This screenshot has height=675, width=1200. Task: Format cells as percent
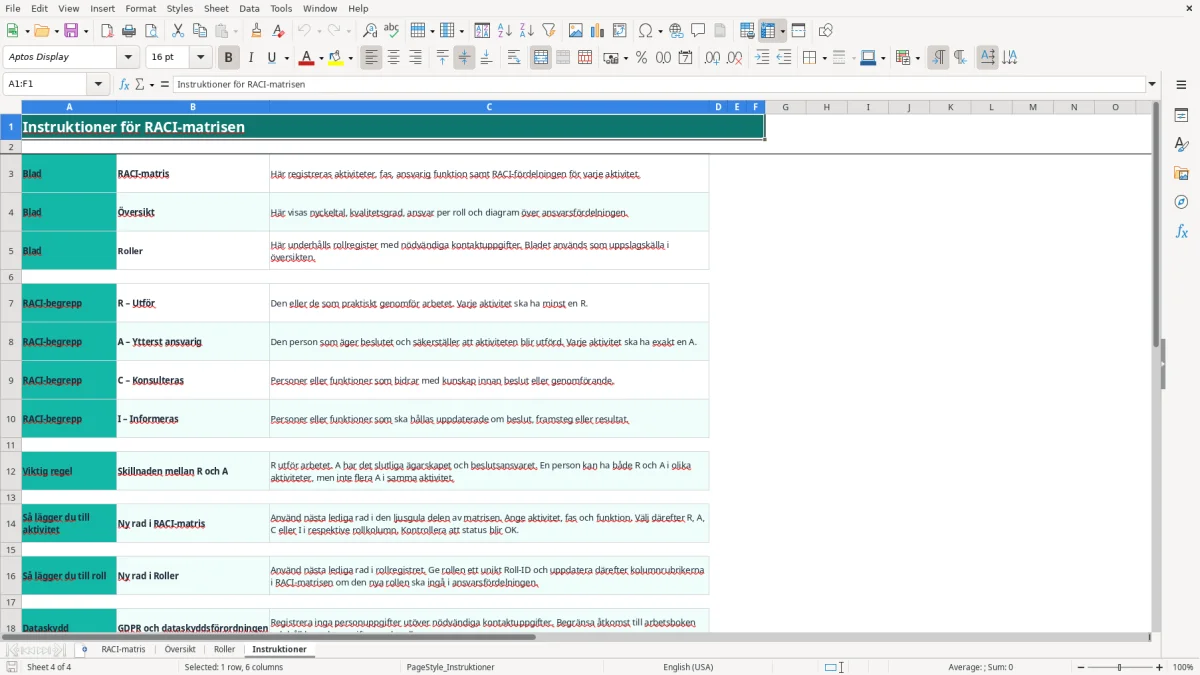(641, 58)
